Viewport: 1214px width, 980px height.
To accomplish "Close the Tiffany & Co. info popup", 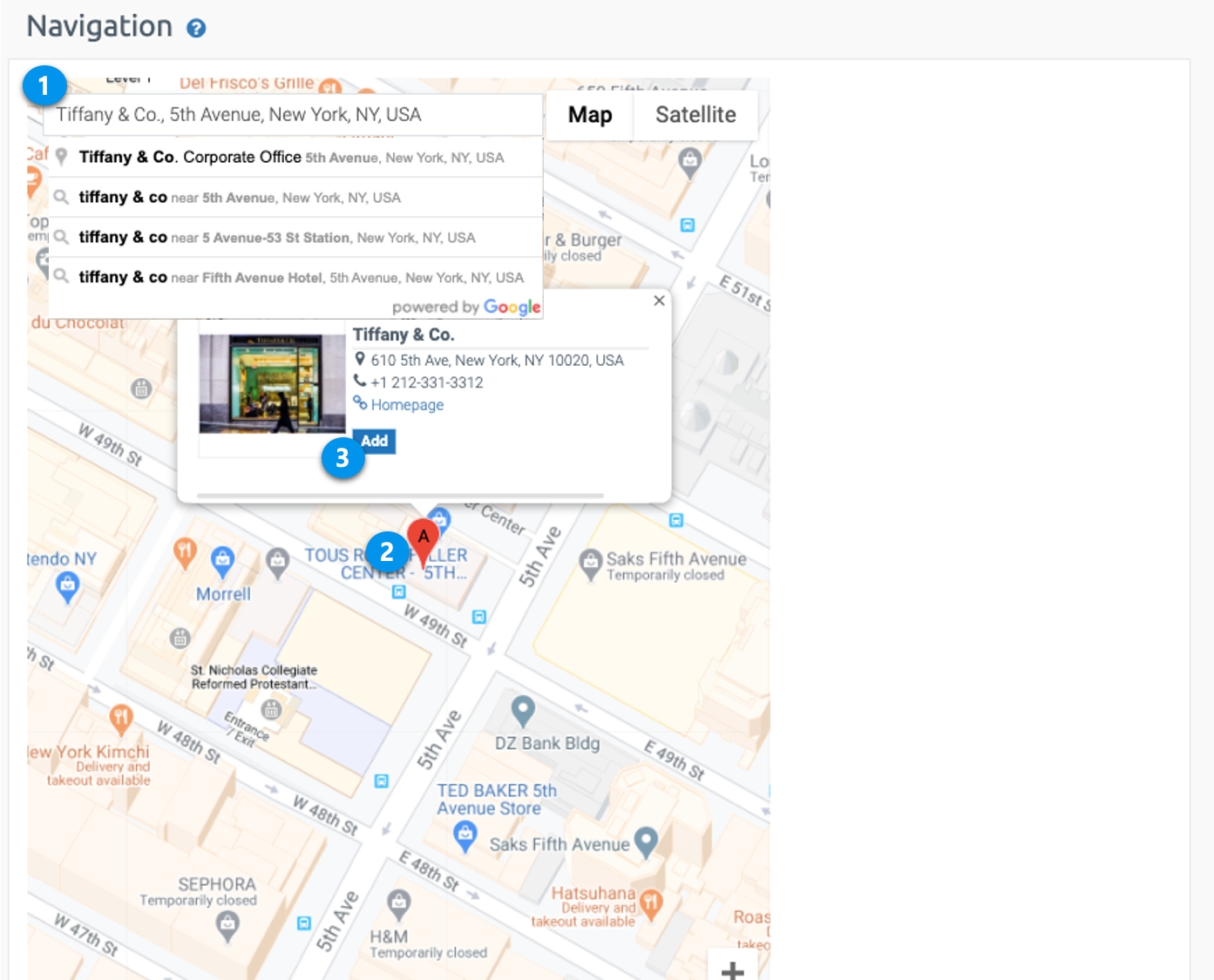I will [659, 301].
